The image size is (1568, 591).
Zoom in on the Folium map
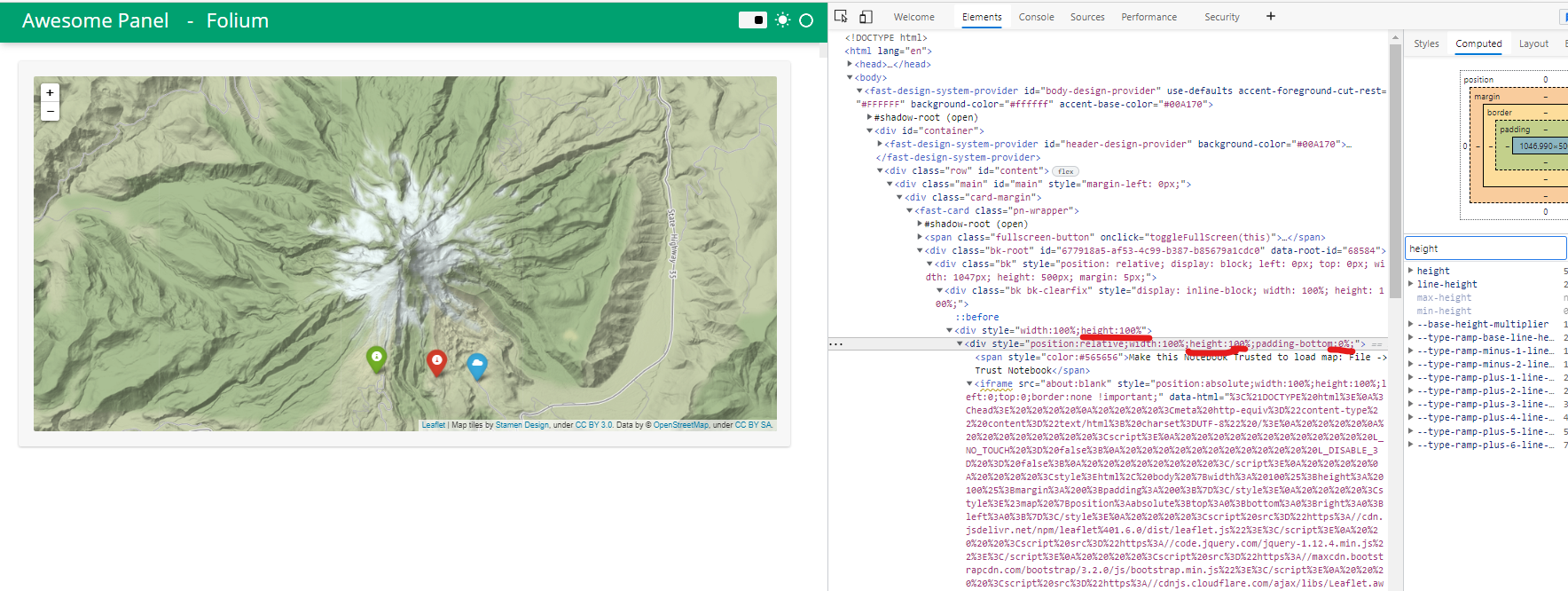(50, 92)
